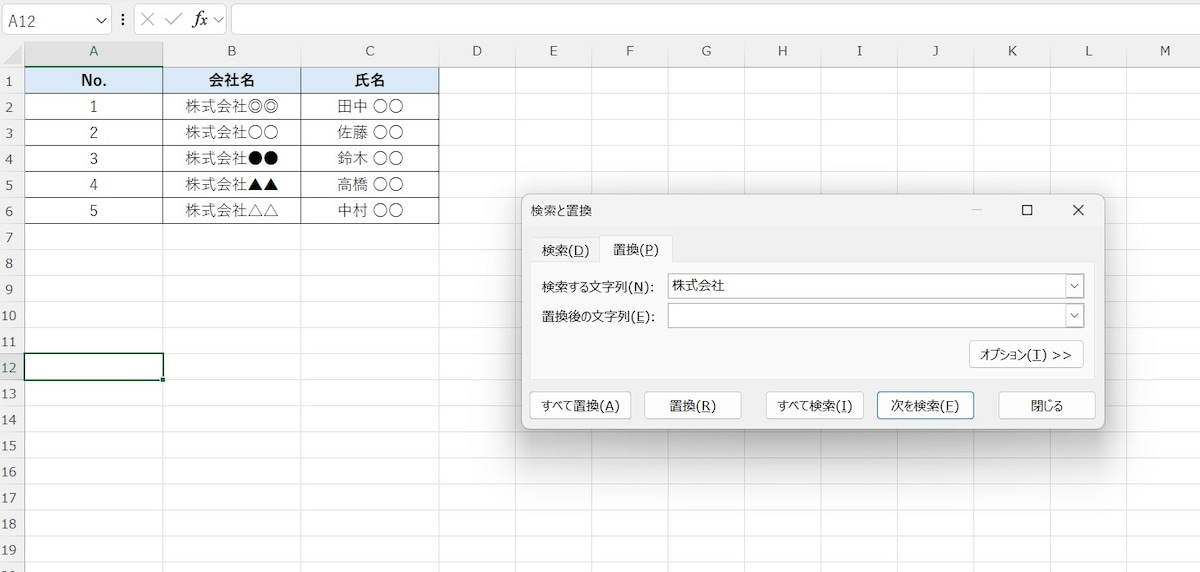This screenshot has width=1200, height=572.
Task: Select cell containing 株式会社●●
Action: pyautogui.click(x=232, y=158)
